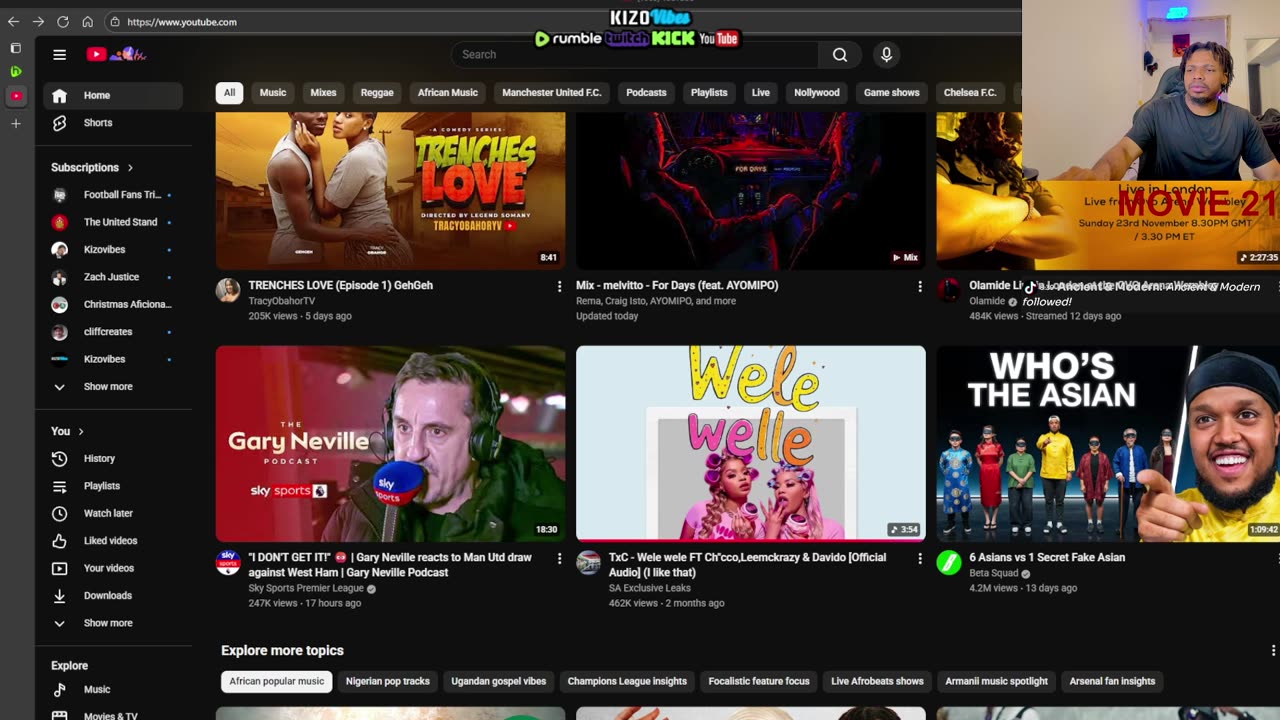
Task: Click Sky Sports channel avatar
Action: tap(228, 562)
